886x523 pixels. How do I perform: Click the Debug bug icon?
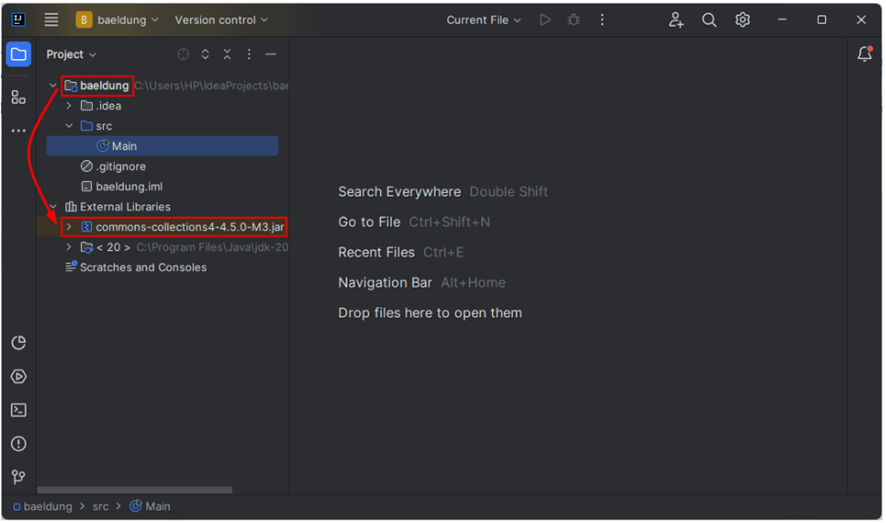pyautogui.click(x=573, y=20)
